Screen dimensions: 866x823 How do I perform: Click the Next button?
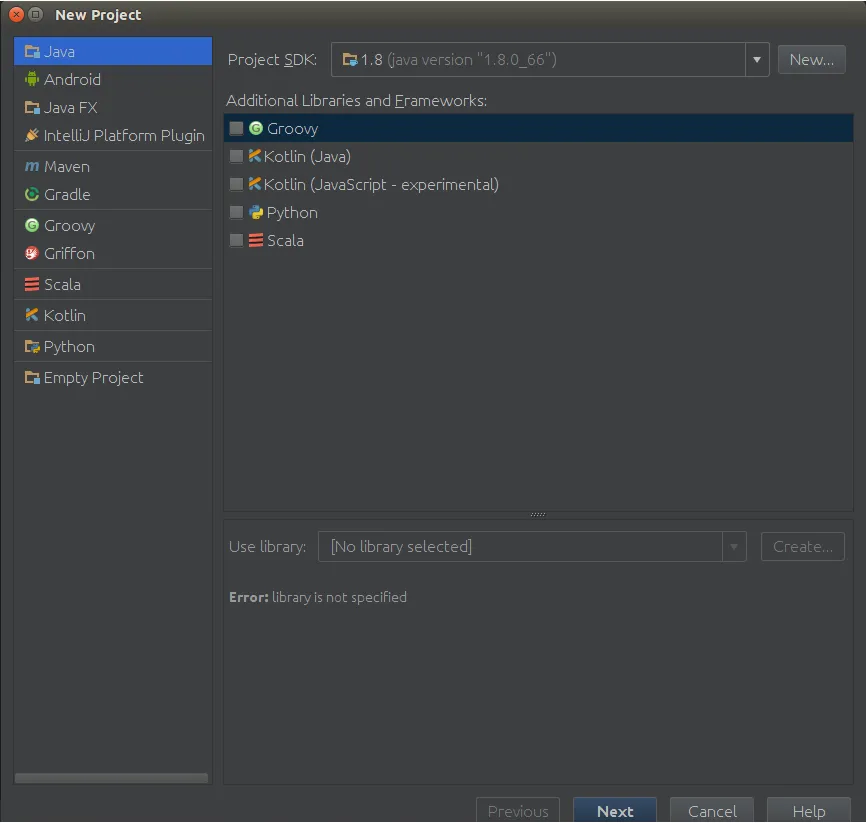[x=615, y=811]
